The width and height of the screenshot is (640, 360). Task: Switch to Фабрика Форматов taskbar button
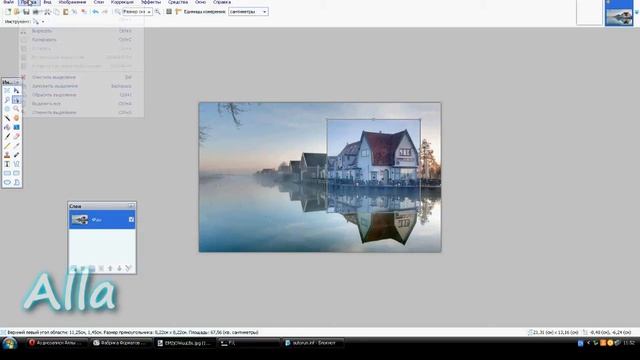(121, 343)
